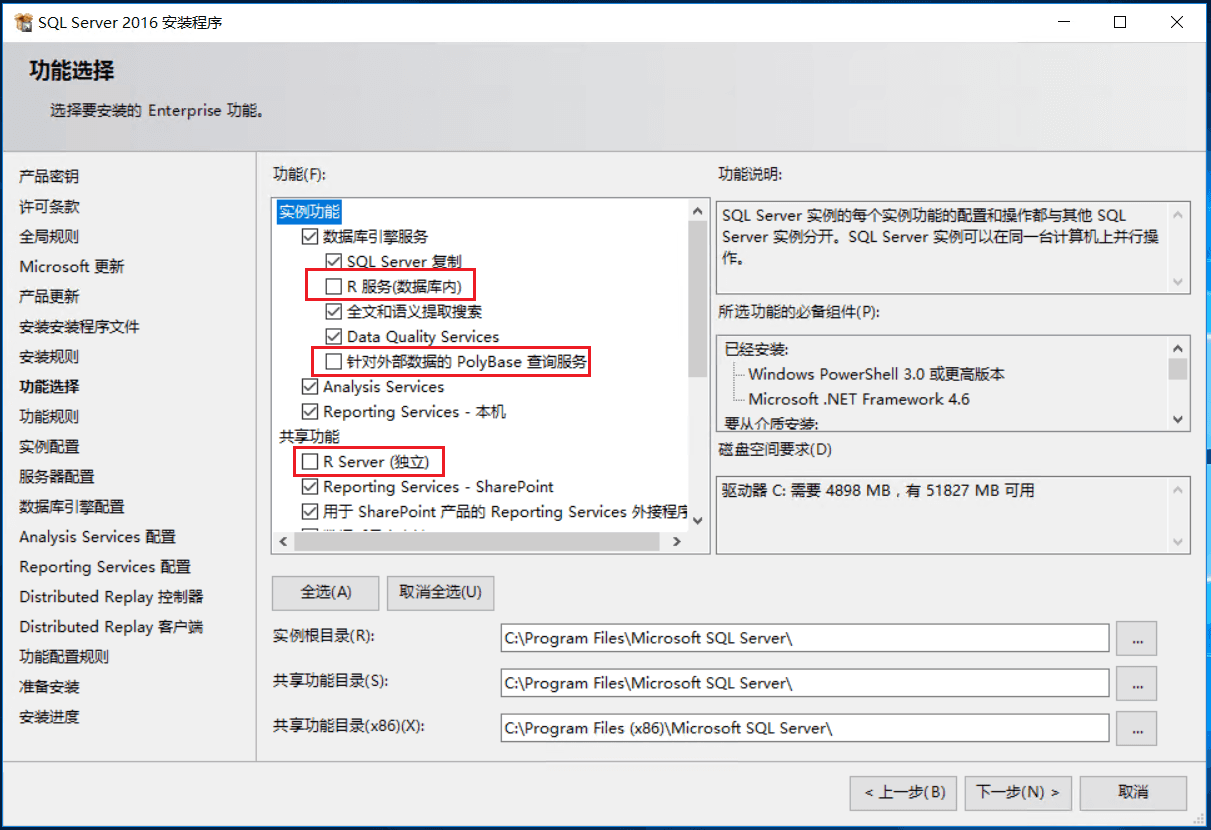Click the 实例根目录 path field
The image size is (1211, 830).
[805, 638]
